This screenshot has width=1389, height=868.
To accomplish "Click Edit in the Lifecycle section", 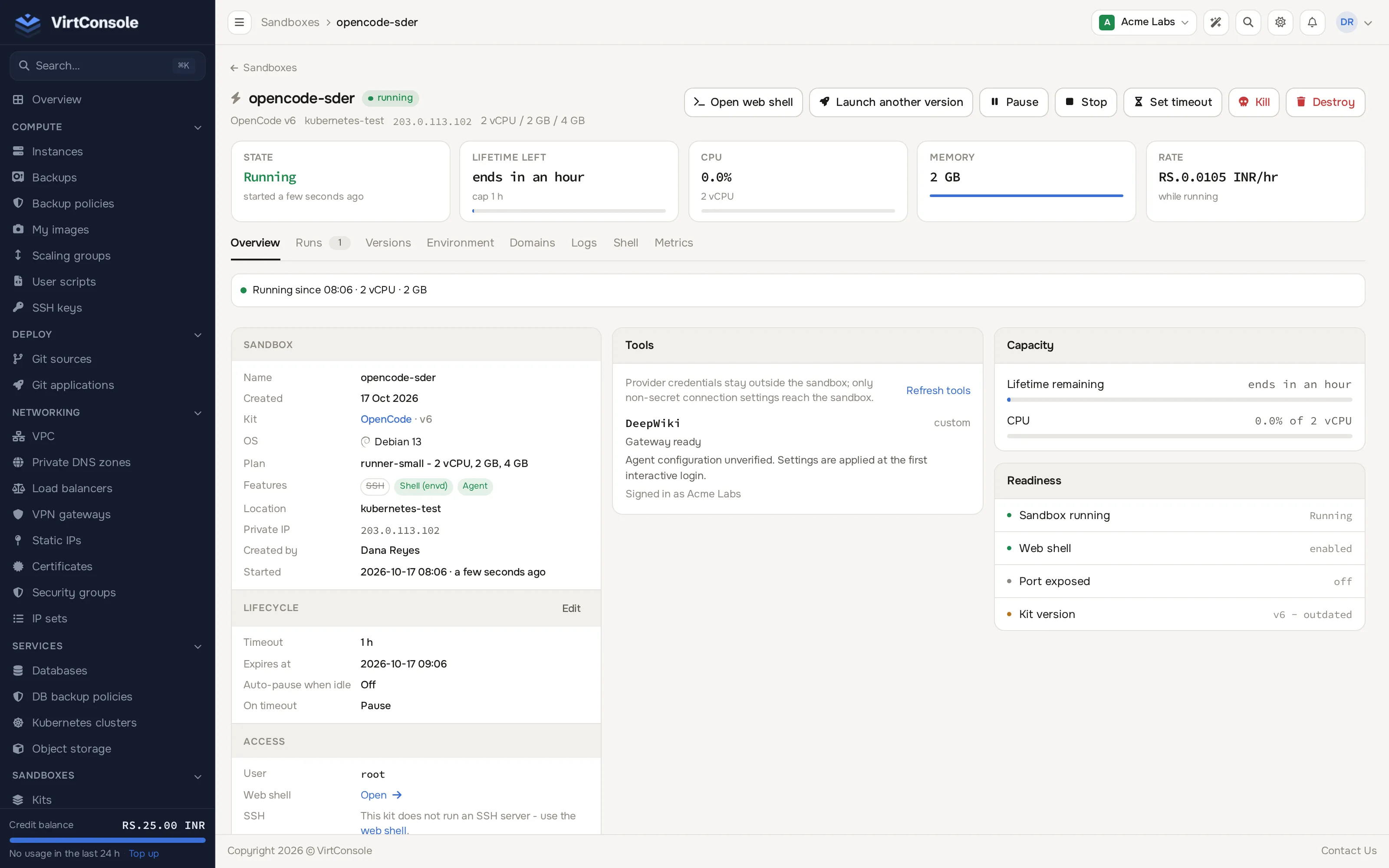I will click(x=571, y=608).
